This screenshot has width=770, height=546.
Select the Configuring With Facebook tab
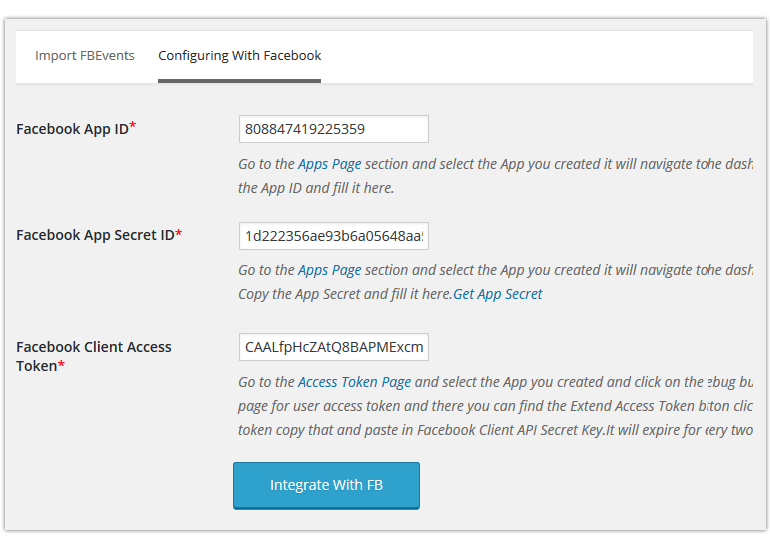(x=240, y=55)
